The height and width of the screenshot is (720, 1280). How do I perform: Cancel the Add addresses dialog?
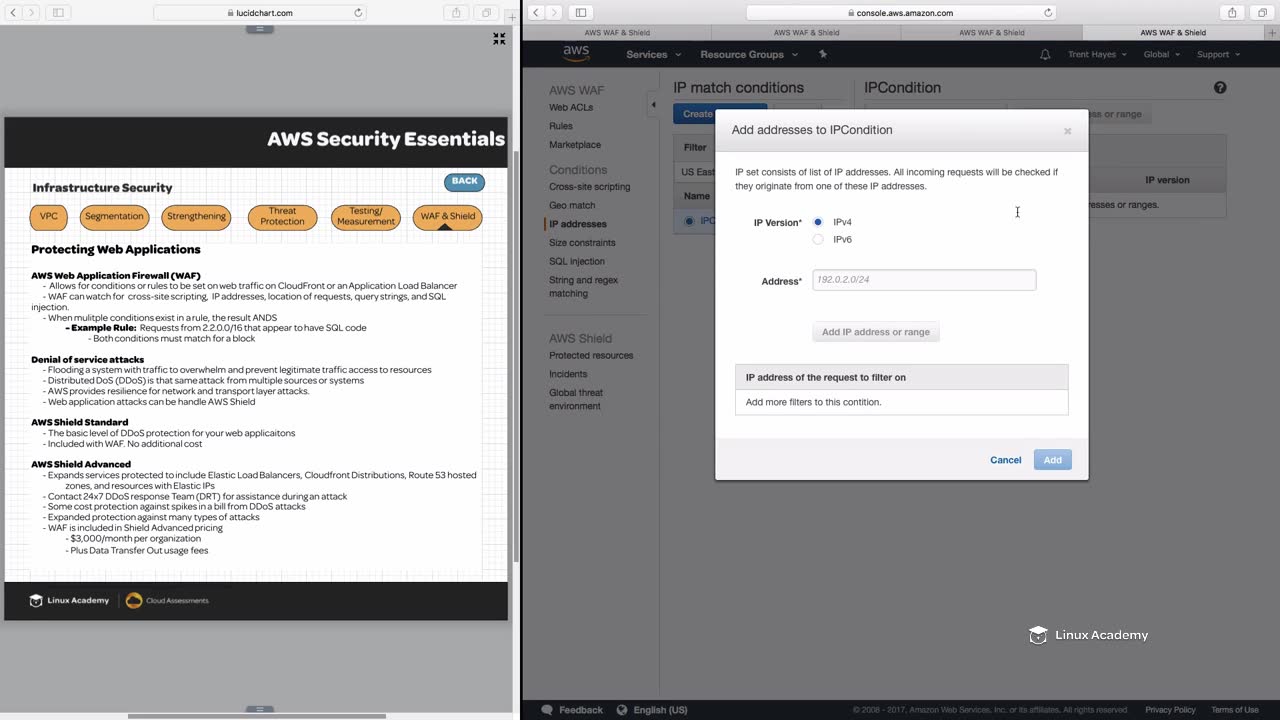pyautogui.click(x=1005, y=460)
